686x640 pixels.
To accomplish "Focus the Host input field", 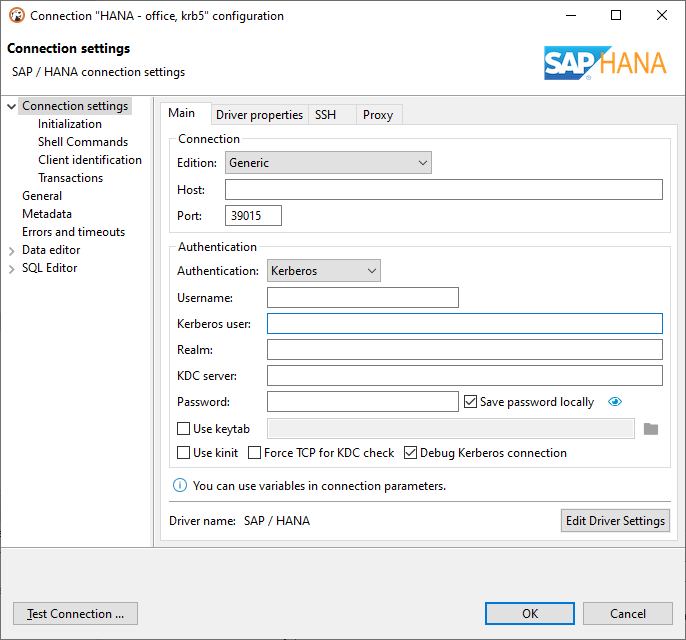I will 444,189.
